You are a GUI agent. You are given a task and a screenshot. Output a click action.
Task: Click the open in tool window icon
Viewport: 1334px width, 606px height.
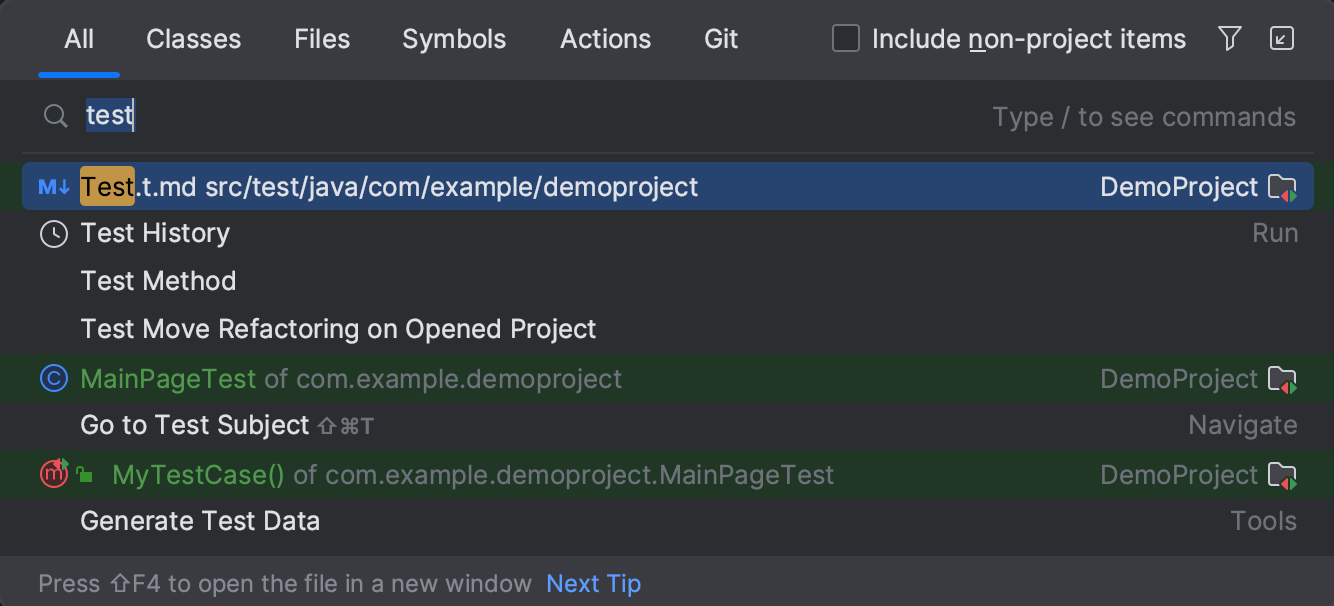1281,39
